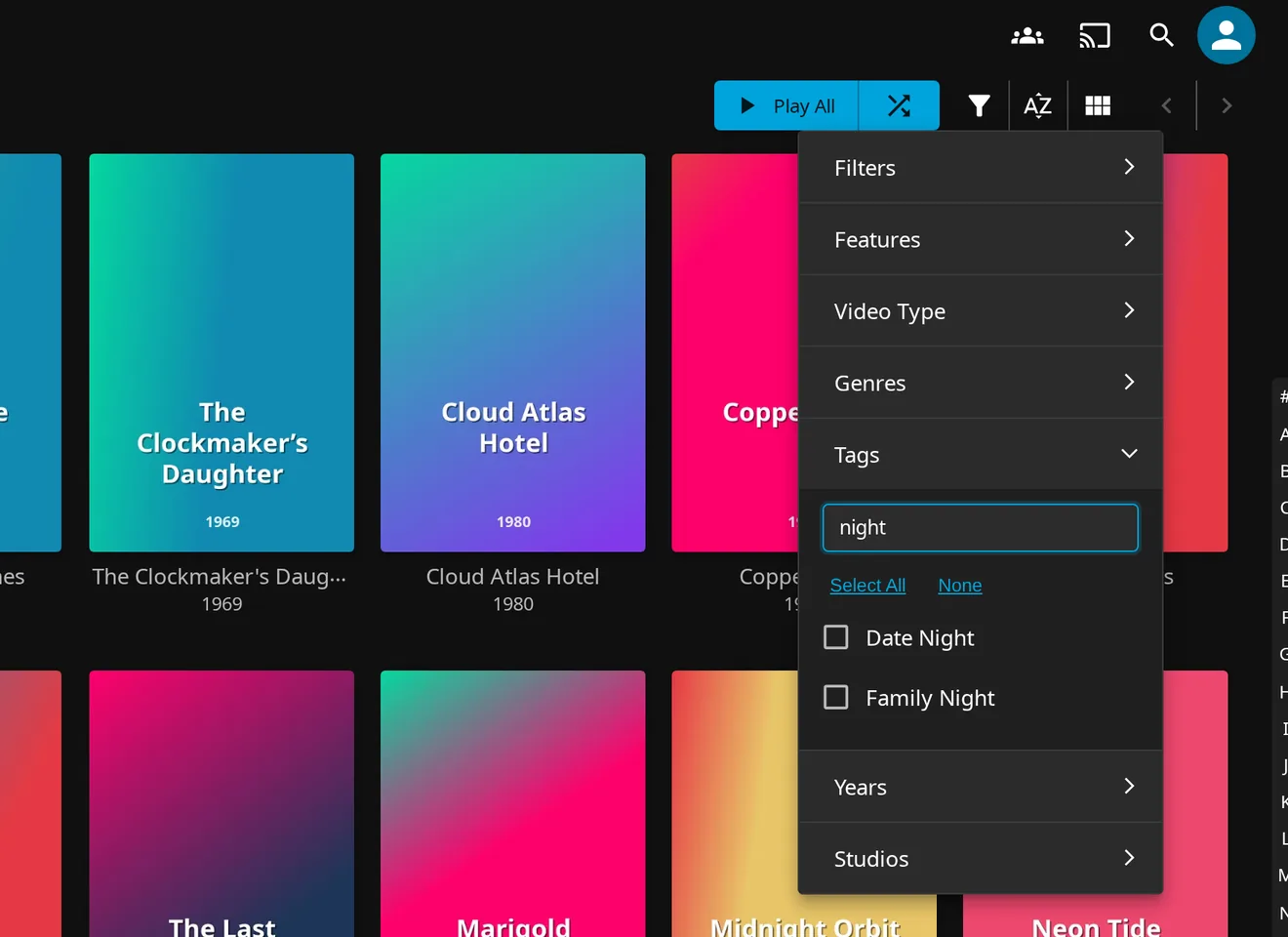Focus the tag search field containing night
This screenshot has height=937, width=1288.
coord(981,528)
